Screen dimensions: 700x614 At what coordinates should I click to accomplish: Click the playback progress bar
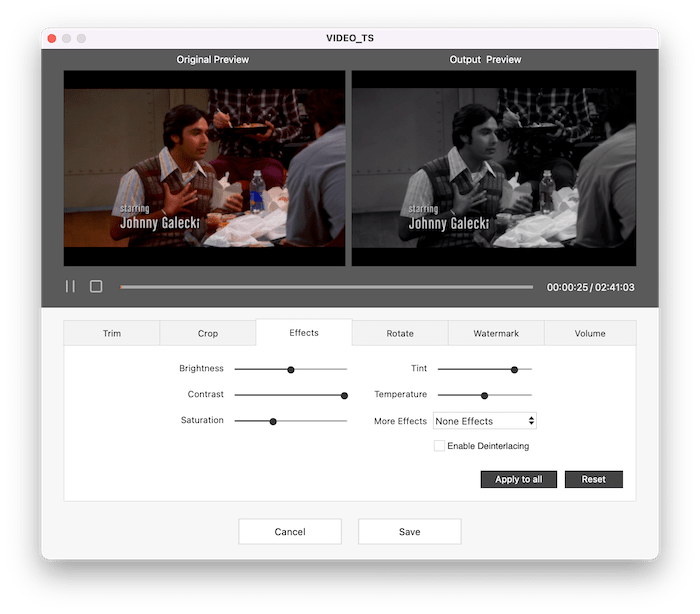click(326, 287)
